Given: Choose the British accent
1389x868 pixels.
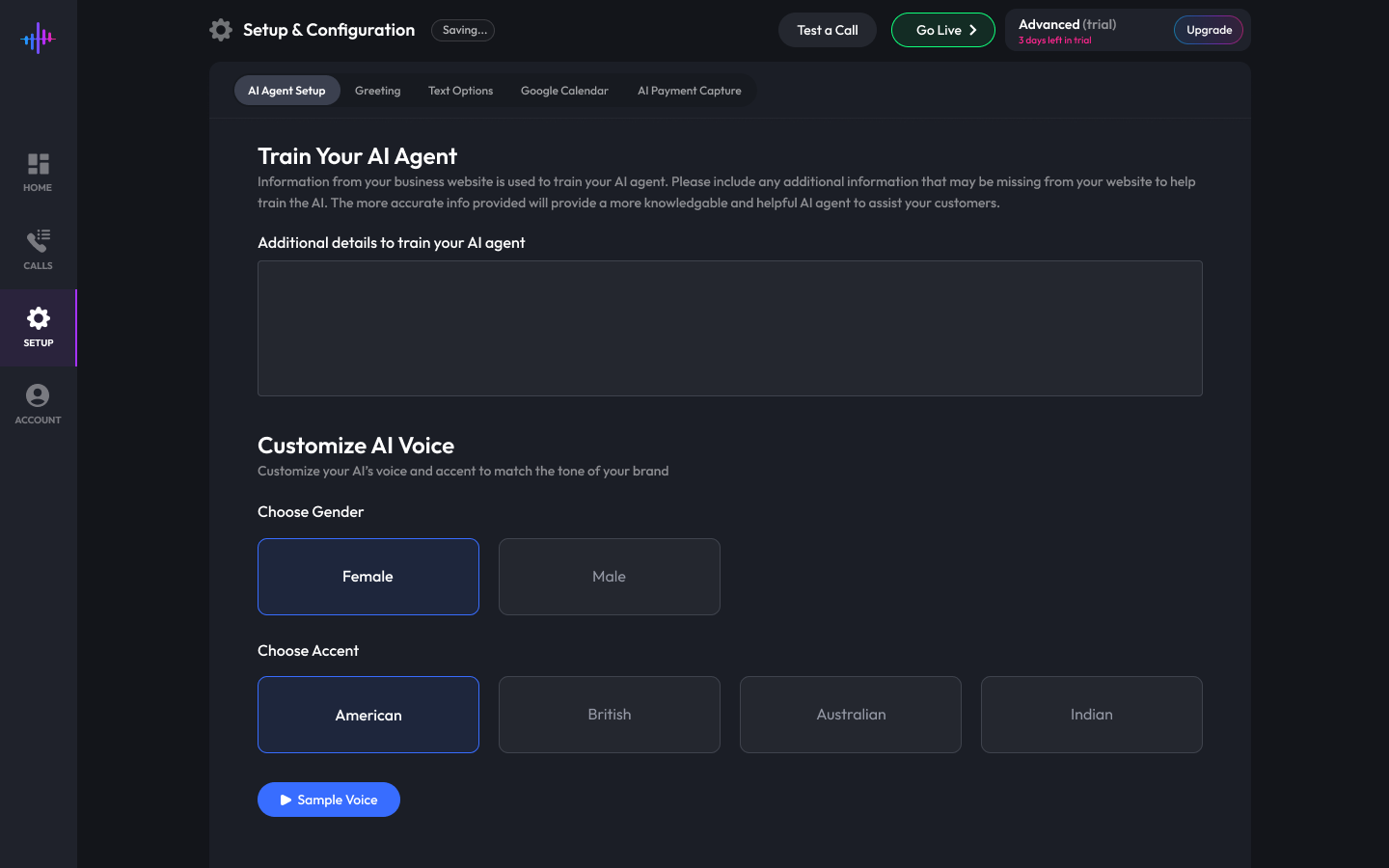Looking at the screenshot, I should pos(609,715).
